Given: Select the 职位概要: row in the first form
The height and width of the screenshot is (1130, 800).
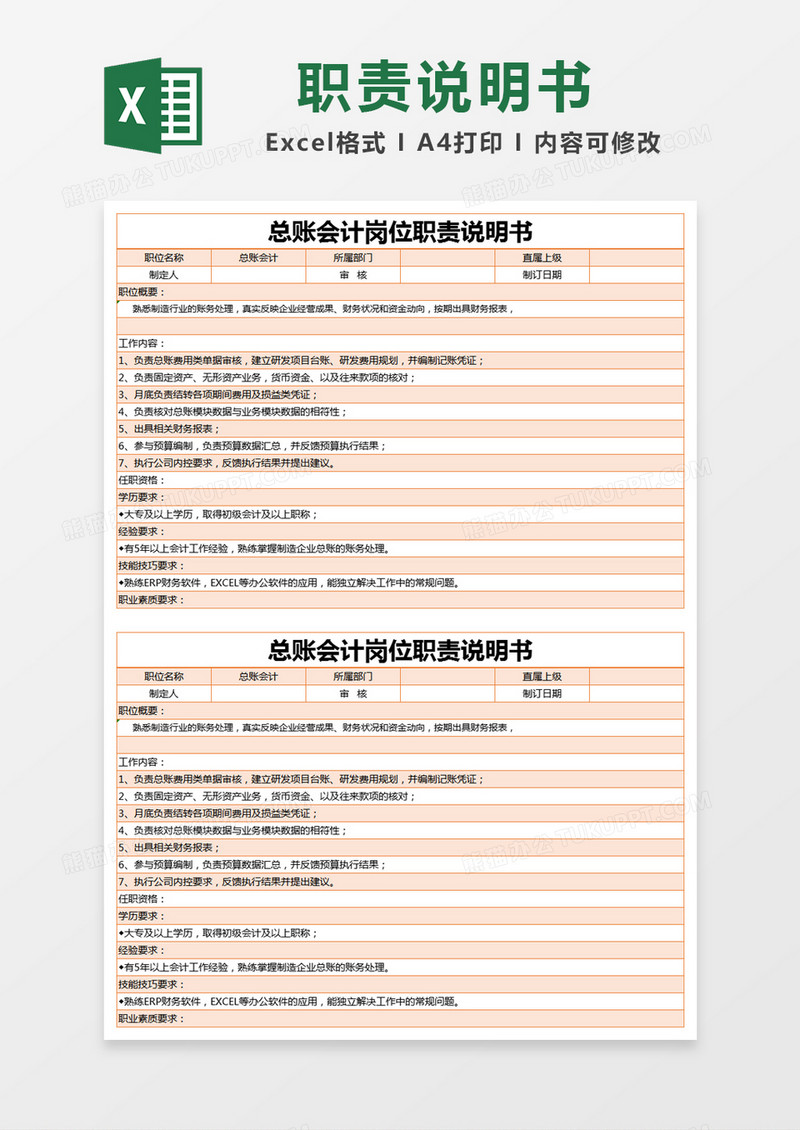Looking at the screenshot, I should 400,292.
